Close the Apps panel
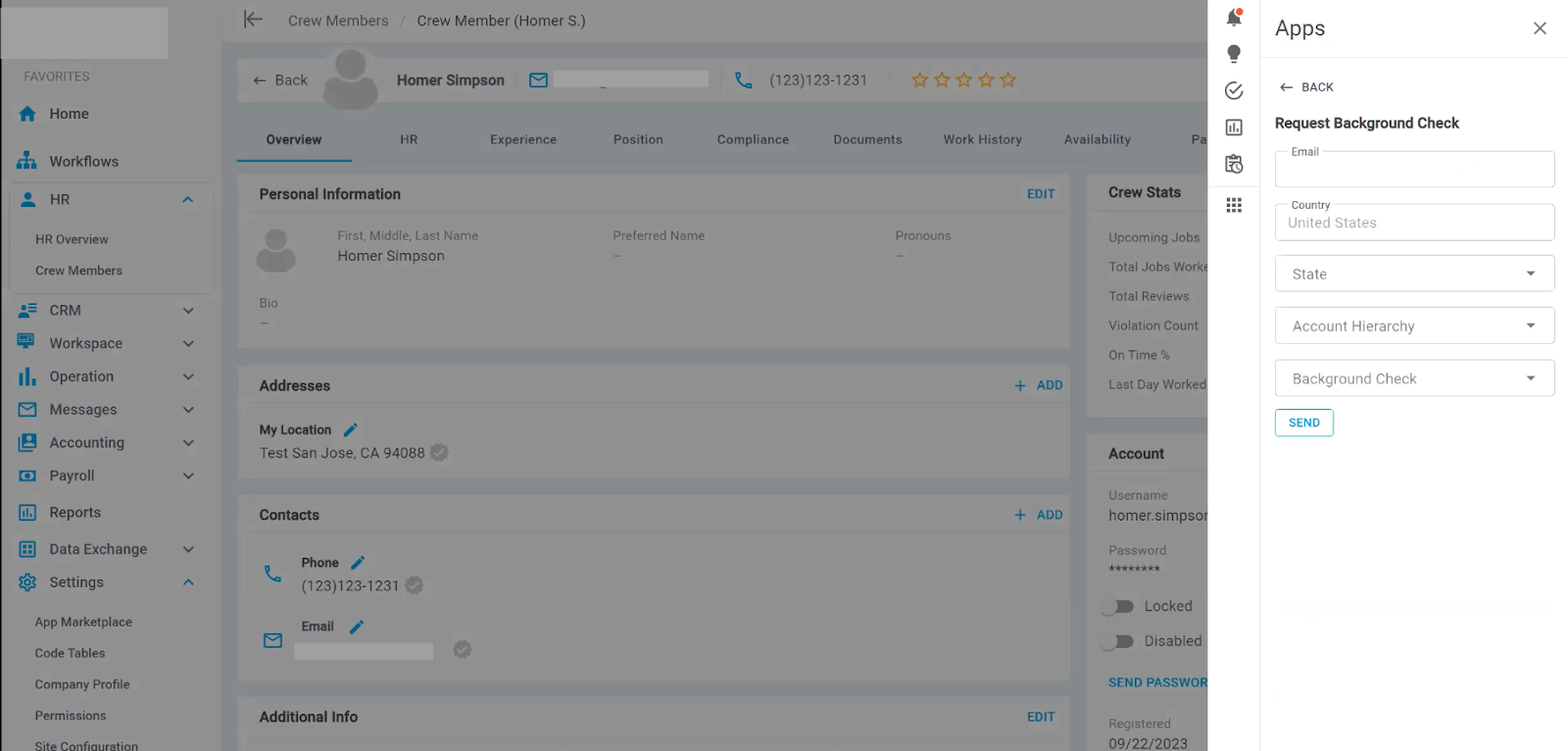The width and height of the screenshot is (1568, 751). [x=1540, y=28]
